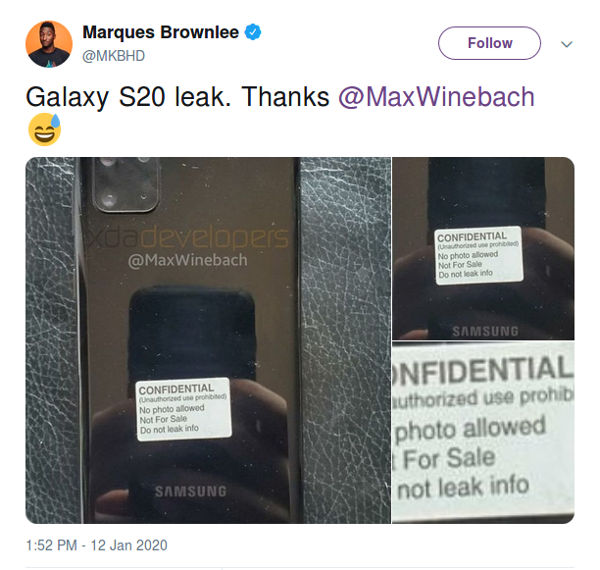Click the CONFIDENTIAL sticker in top-right photo
The height and width of the screenshot is (570, 600).
click(x=479, y=255)
